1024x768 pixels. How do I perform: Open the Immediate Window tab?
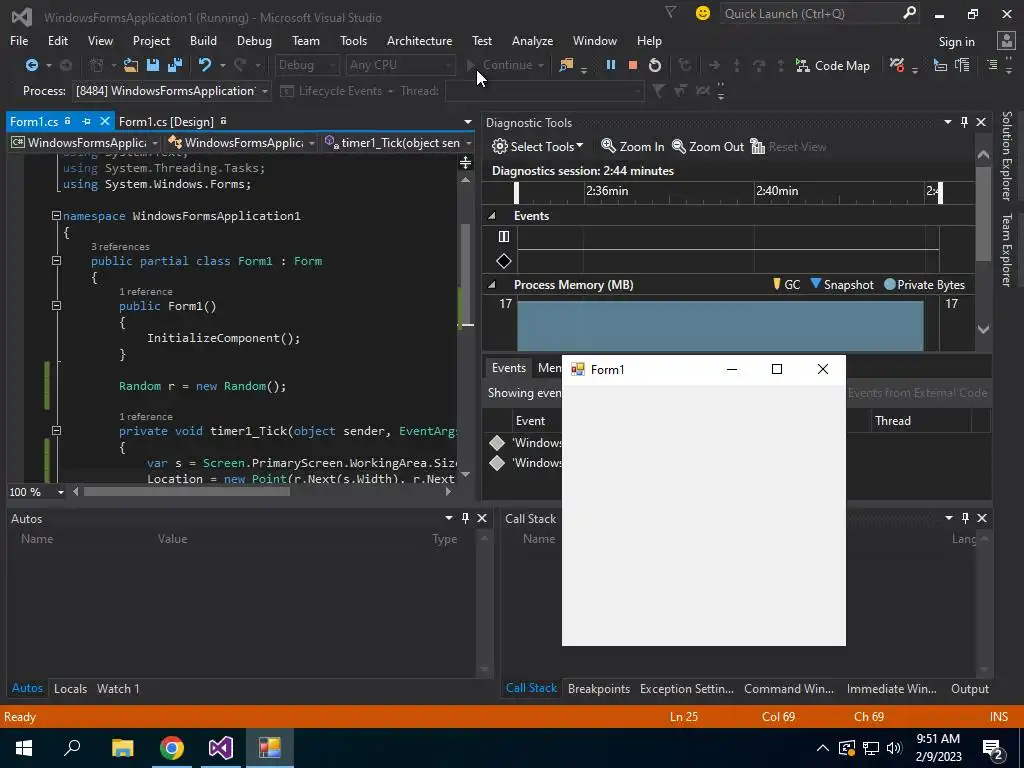tap(891, 688)
